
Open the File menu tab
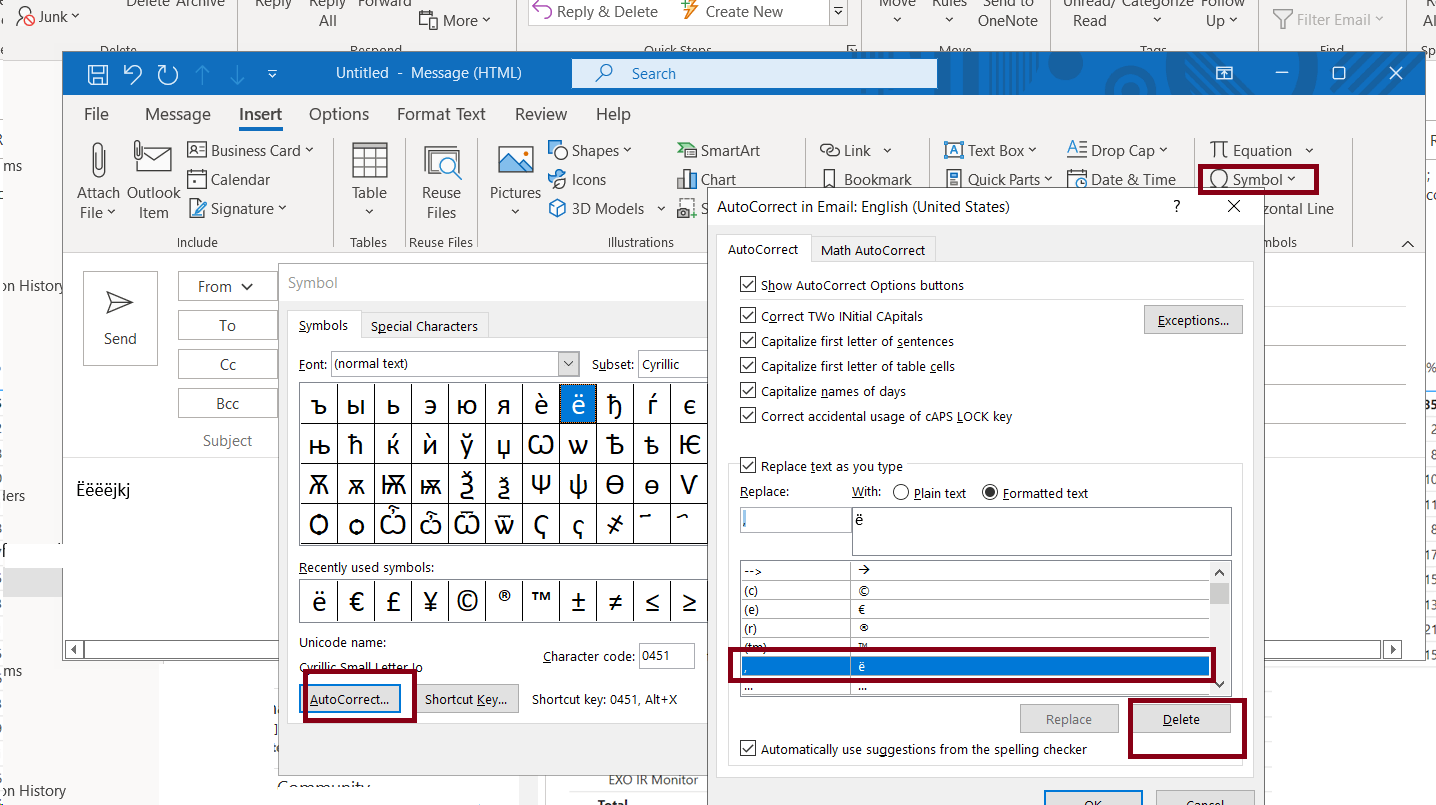coord(96,114)
